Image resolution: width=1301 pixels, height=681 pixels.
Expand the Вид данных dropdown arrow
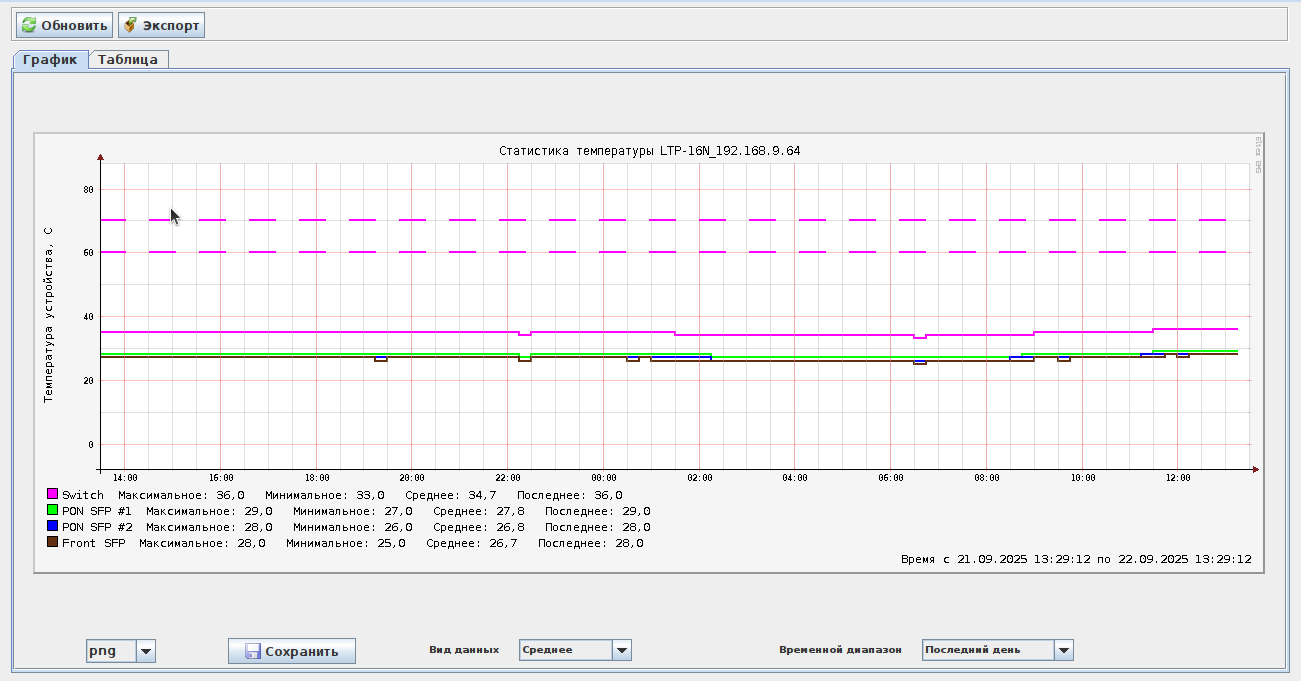(622, 650)
